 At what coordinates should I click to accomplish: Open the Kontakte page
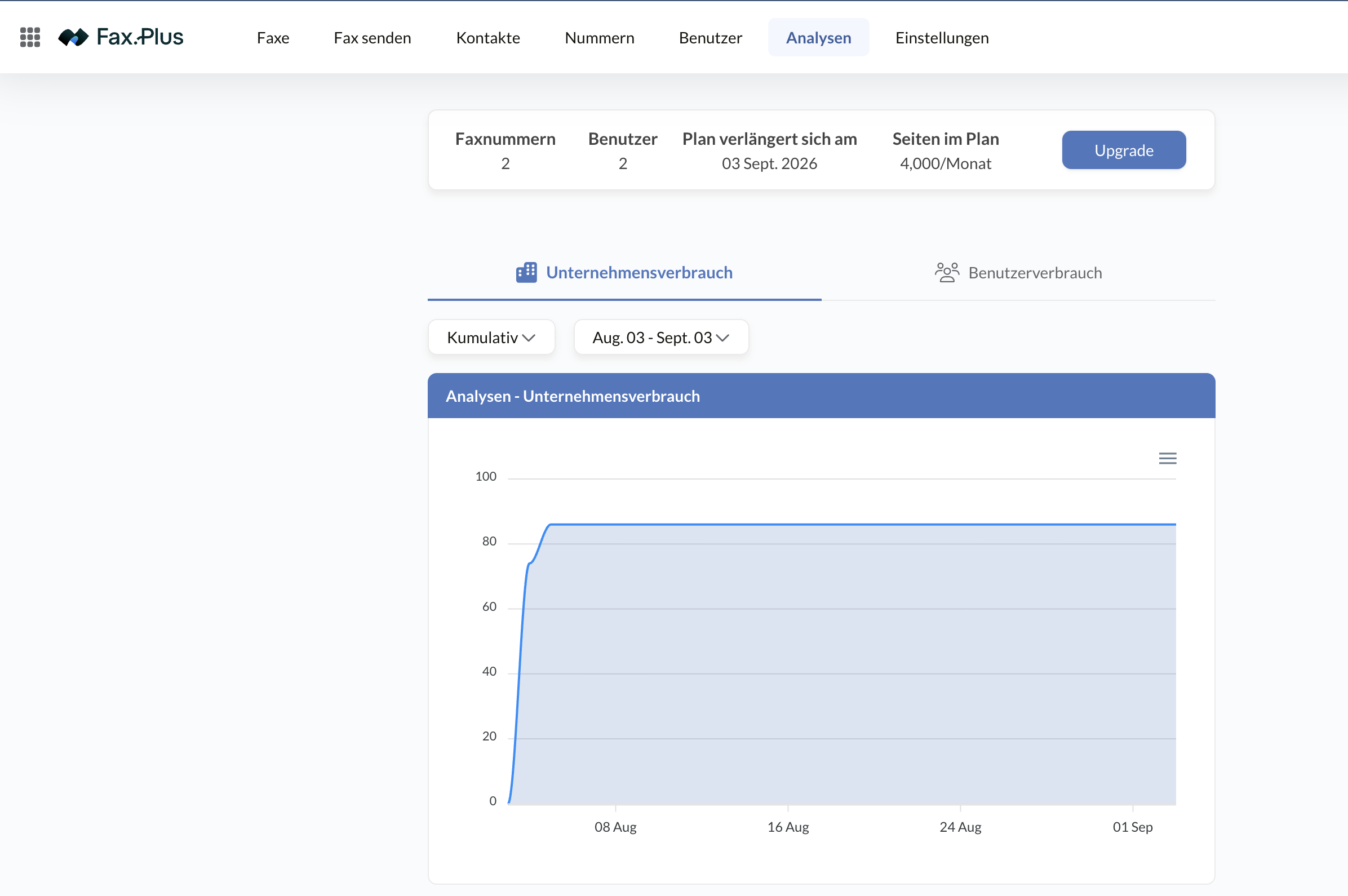(488, 38)
